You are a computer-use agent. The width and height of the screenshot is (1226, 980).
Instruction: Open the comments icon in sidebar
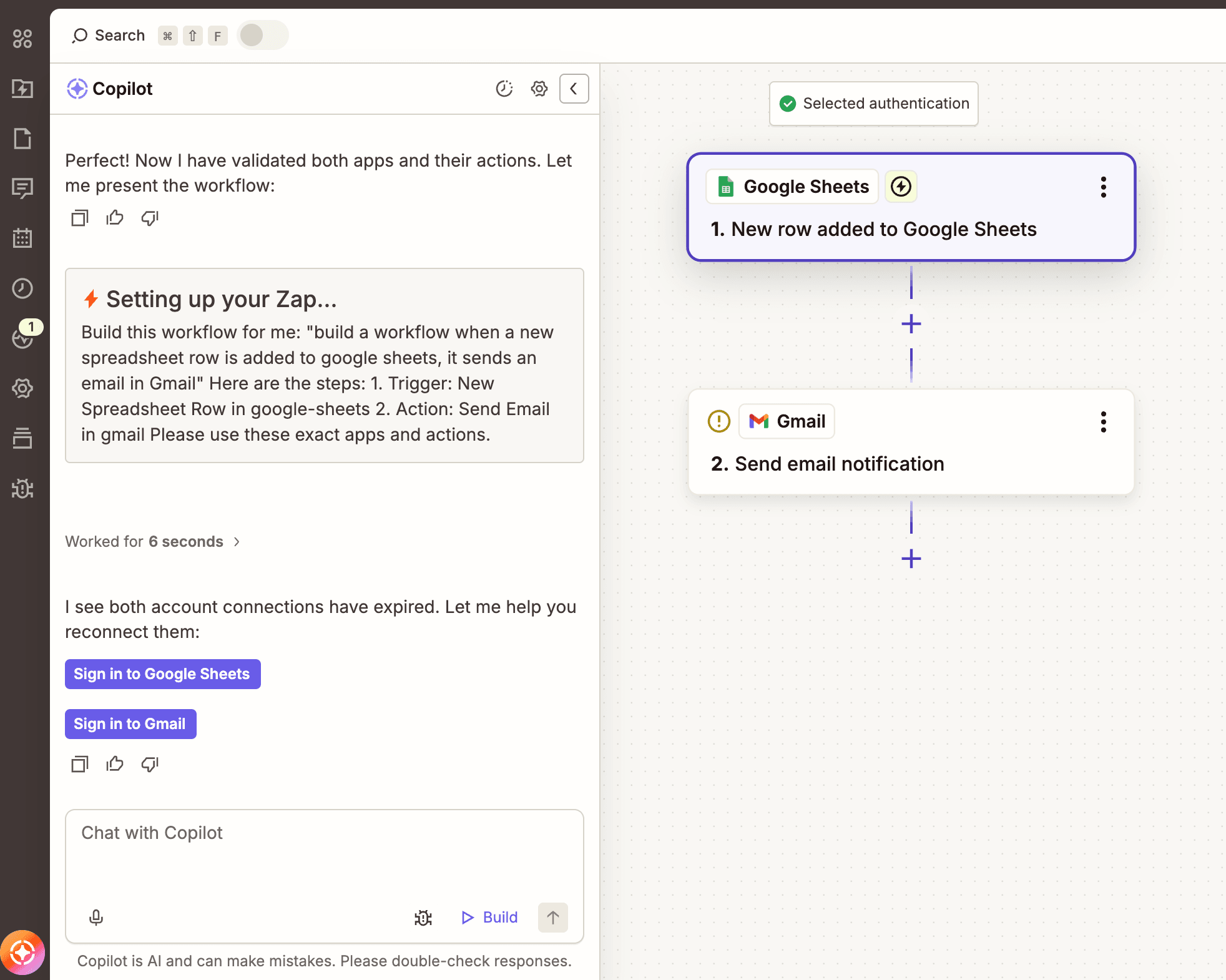coord(22,189)
